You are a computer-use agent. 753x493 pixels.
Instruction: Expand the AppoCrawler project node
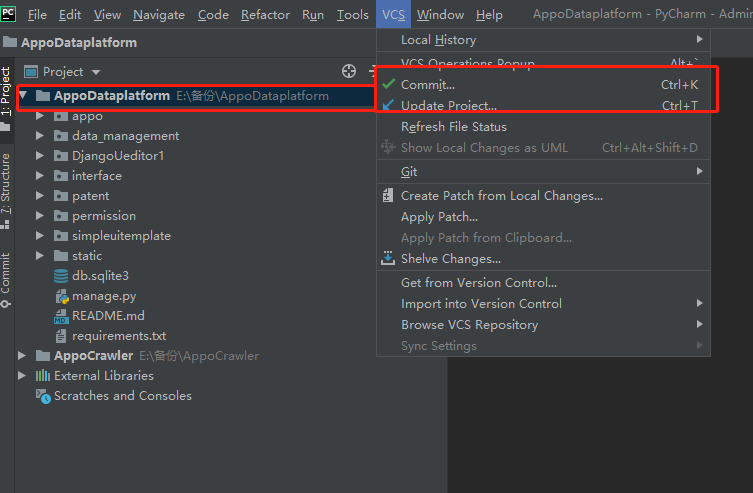click(x=22, y=356)
